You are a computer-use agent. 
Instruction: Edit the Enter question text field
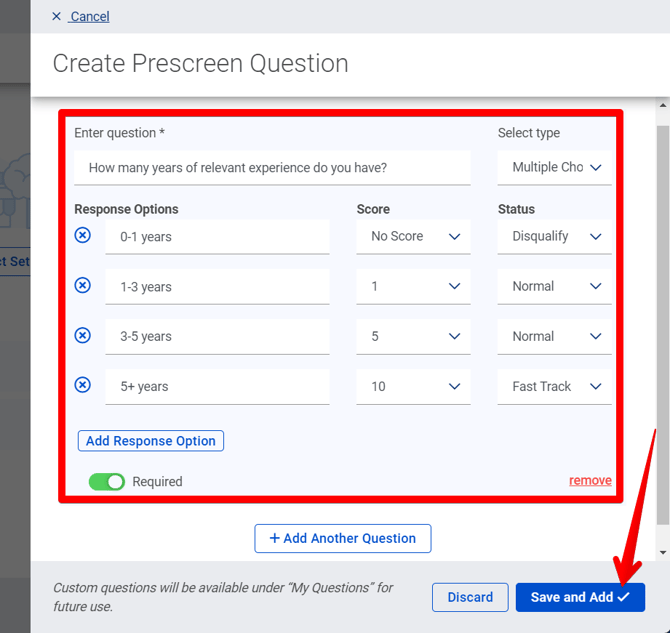point(272,168)
